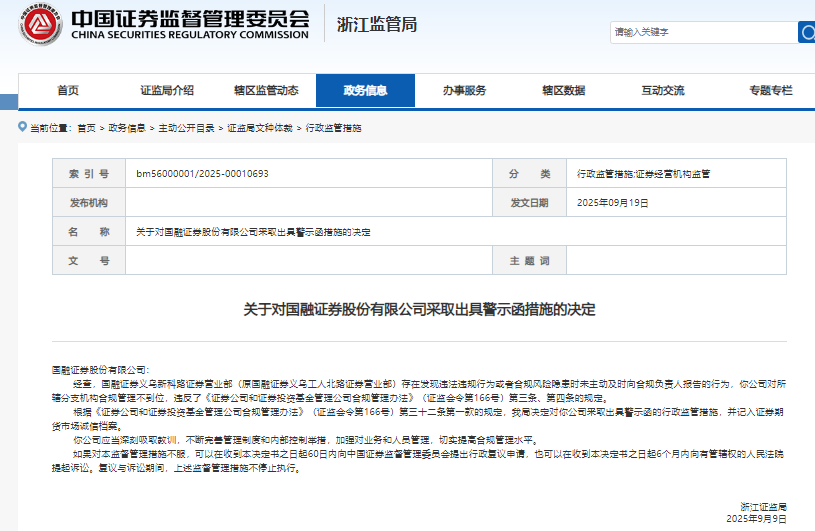815x531 pixels.
Task: Click the CSRC emblem logo
Action: [39, 27]
